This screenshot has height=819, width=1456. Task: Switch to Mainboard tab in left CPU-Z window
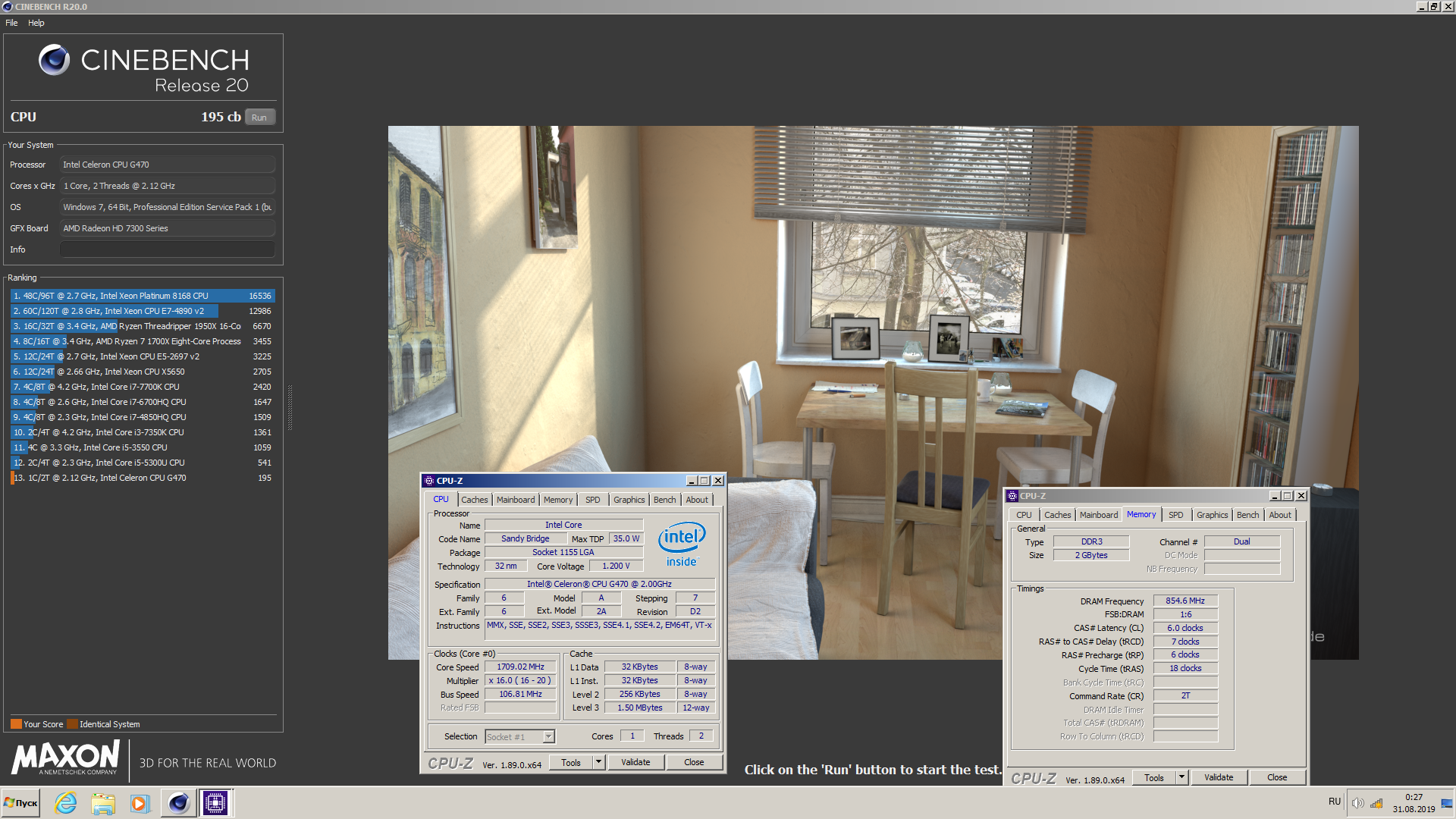pyautogui.click(x=516, y=500)
